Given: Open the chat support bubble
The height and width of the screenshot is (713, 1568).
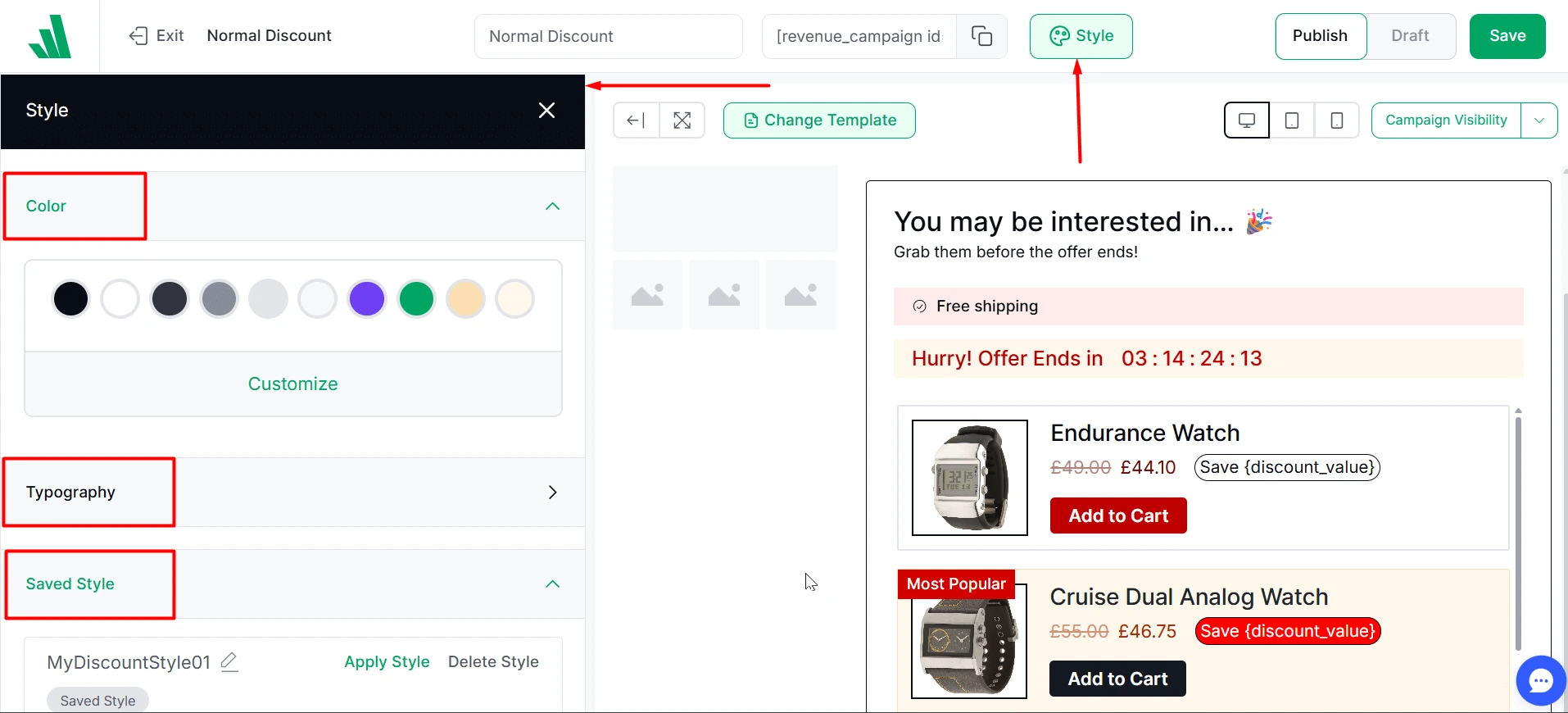Looking at the screenshot, I should tap(1540, 680).
